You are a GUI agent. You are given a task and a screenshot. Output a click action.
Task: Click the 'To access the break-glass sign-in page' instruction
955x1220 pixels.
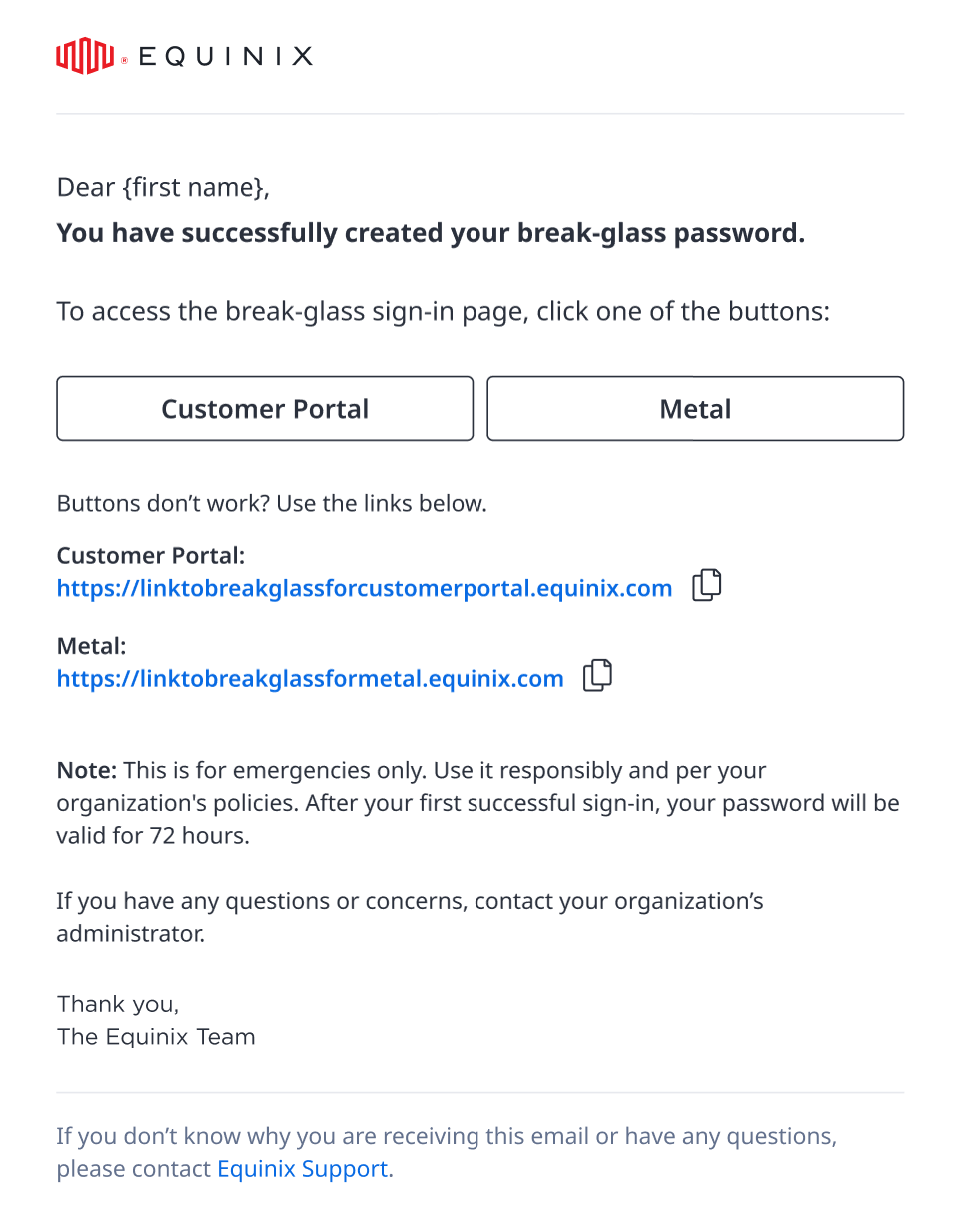pyautogui.click(x=443, y=311)
